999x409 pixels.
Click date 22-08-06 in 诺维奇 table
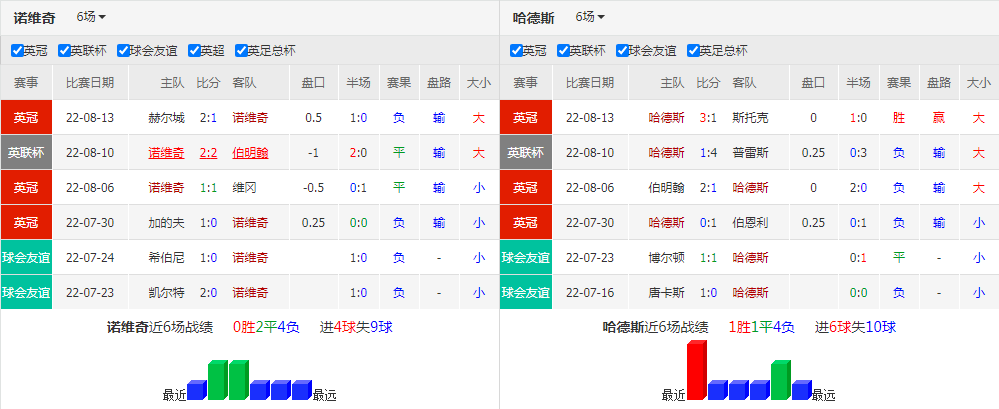coord(90,188)
